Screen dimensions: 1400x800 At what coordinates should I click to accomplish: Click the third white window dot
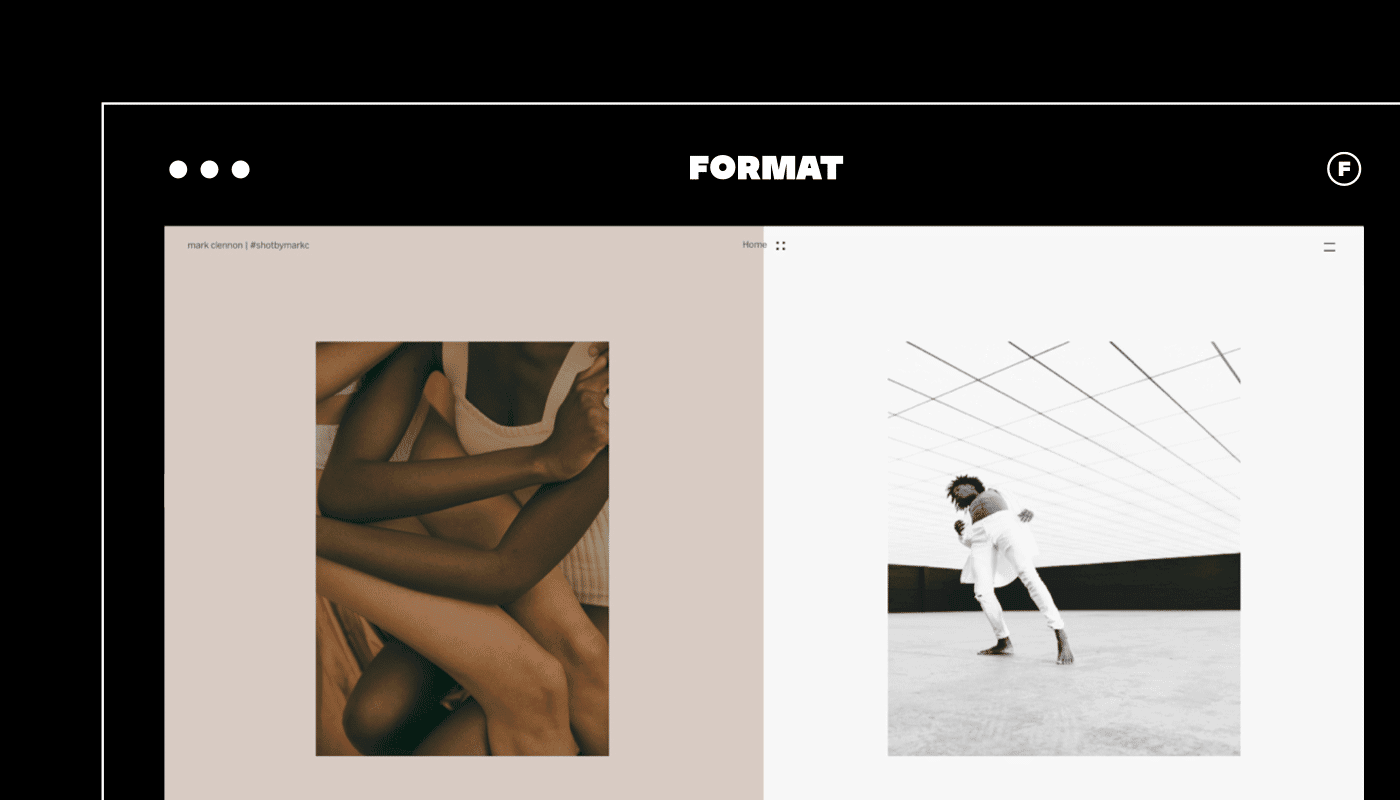click(x=241, y=169)
